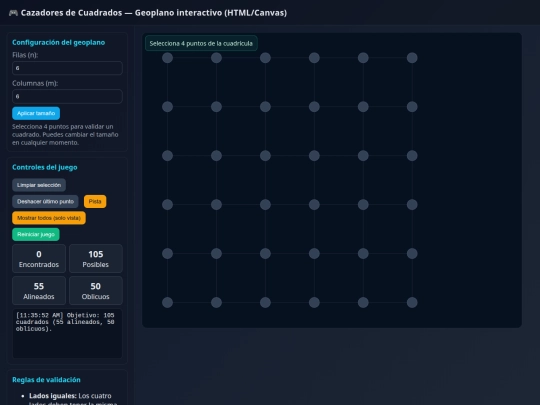The image size is (540, 405).
Task: Select grid point row 5, column 4
Action: pos(314,253)
